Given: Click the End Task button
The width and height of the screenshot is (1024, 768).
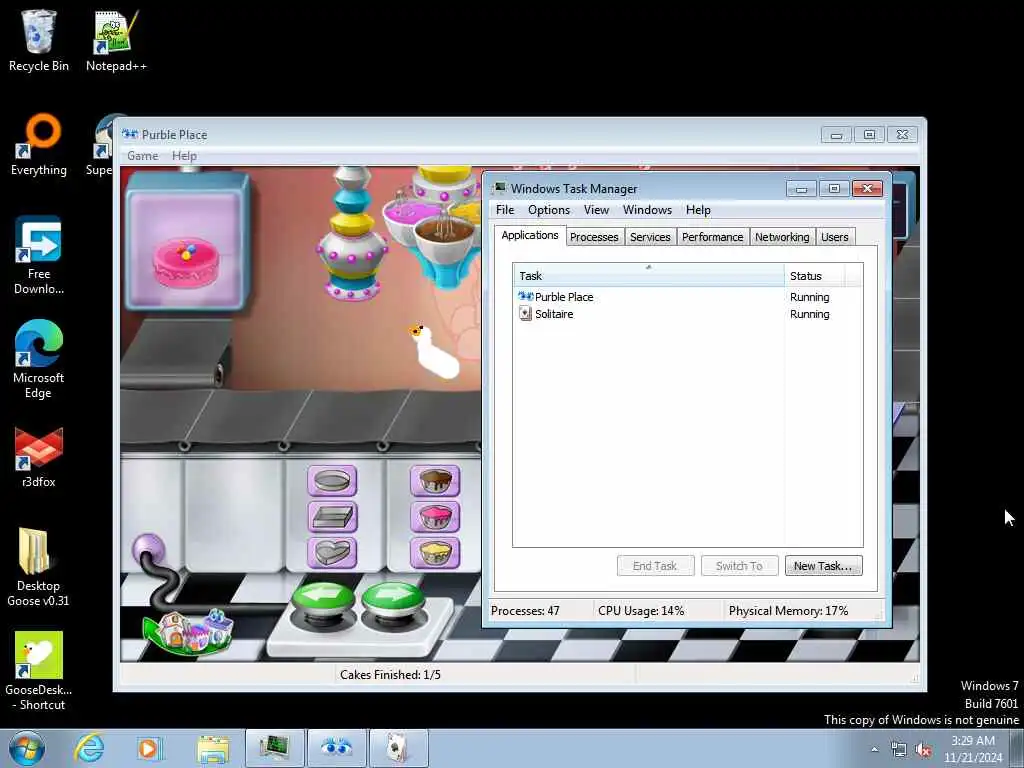Looking at the screenshot, I should [655, 566].
